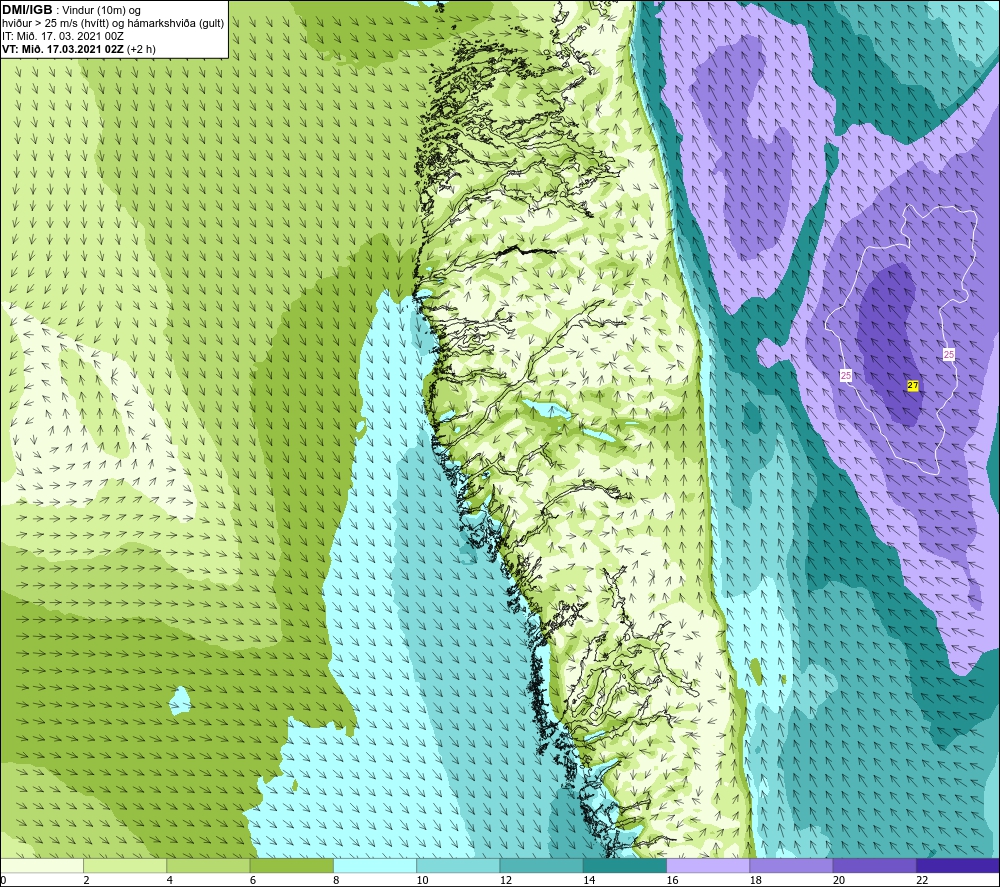The width and height of the screenshot is (1000, 887).
Task: Select the darkest purple swatch above 22 m/s
Action: point(958,865)
